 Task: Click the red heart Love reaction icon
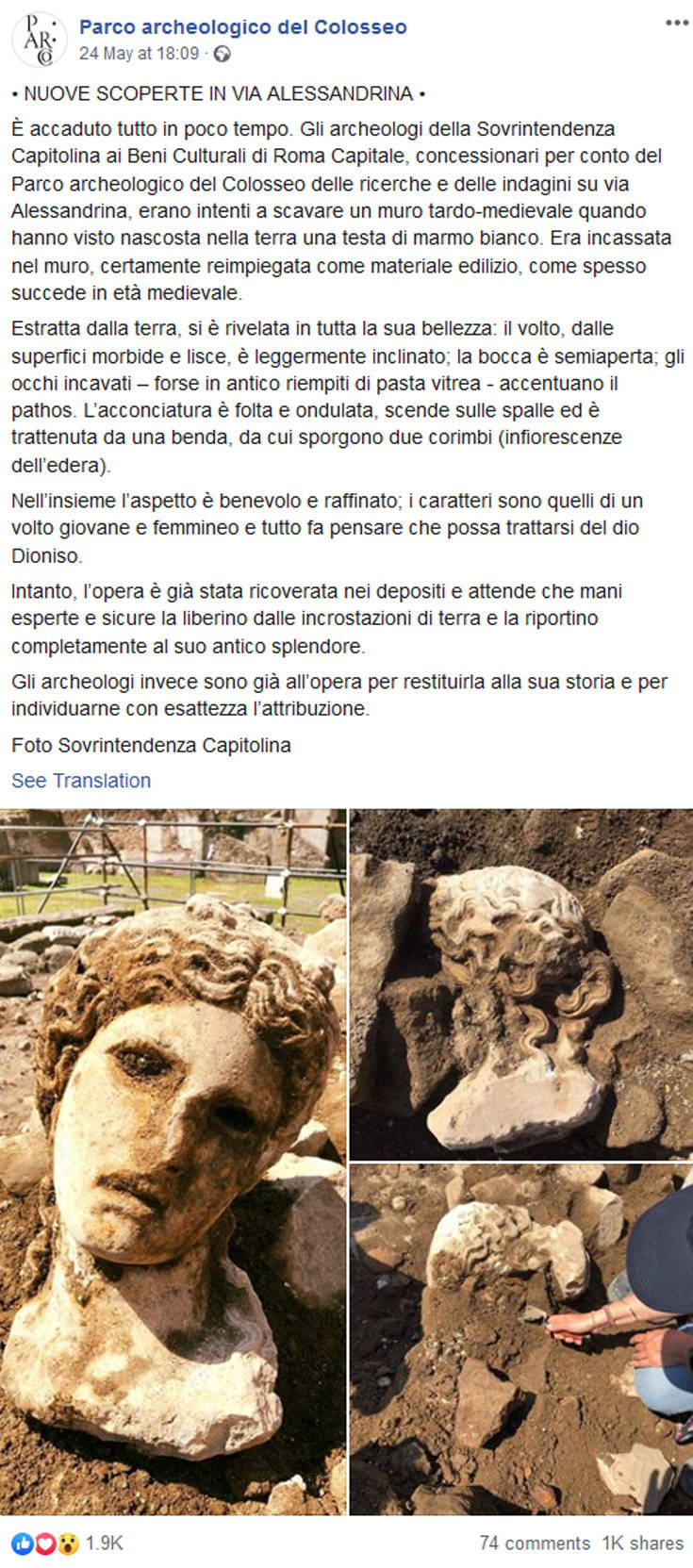(43, 1543)
